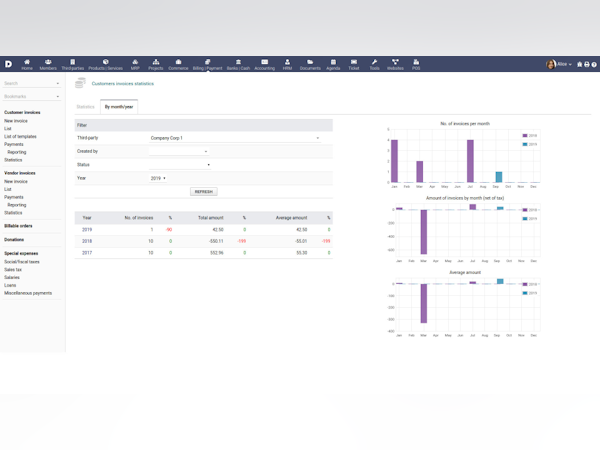600x450 pixels.
Task: Click the Search field in sidebar
Action: coord(31,83)
